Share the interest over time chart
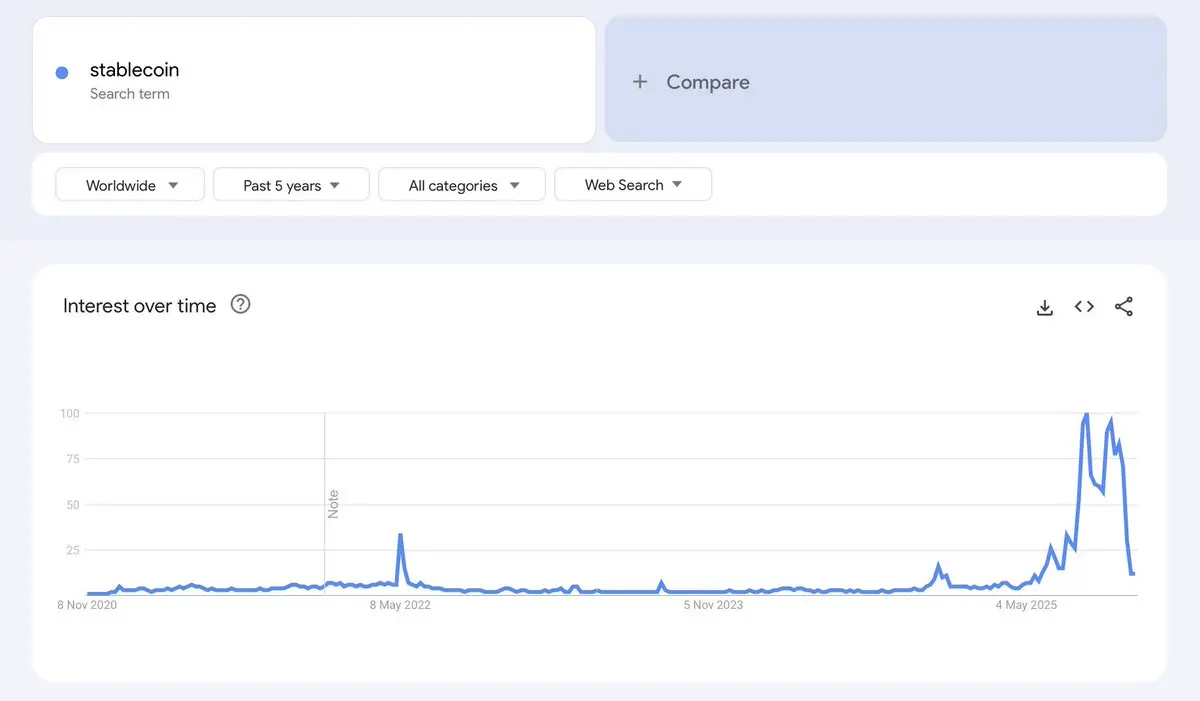 click(1124, 307)
